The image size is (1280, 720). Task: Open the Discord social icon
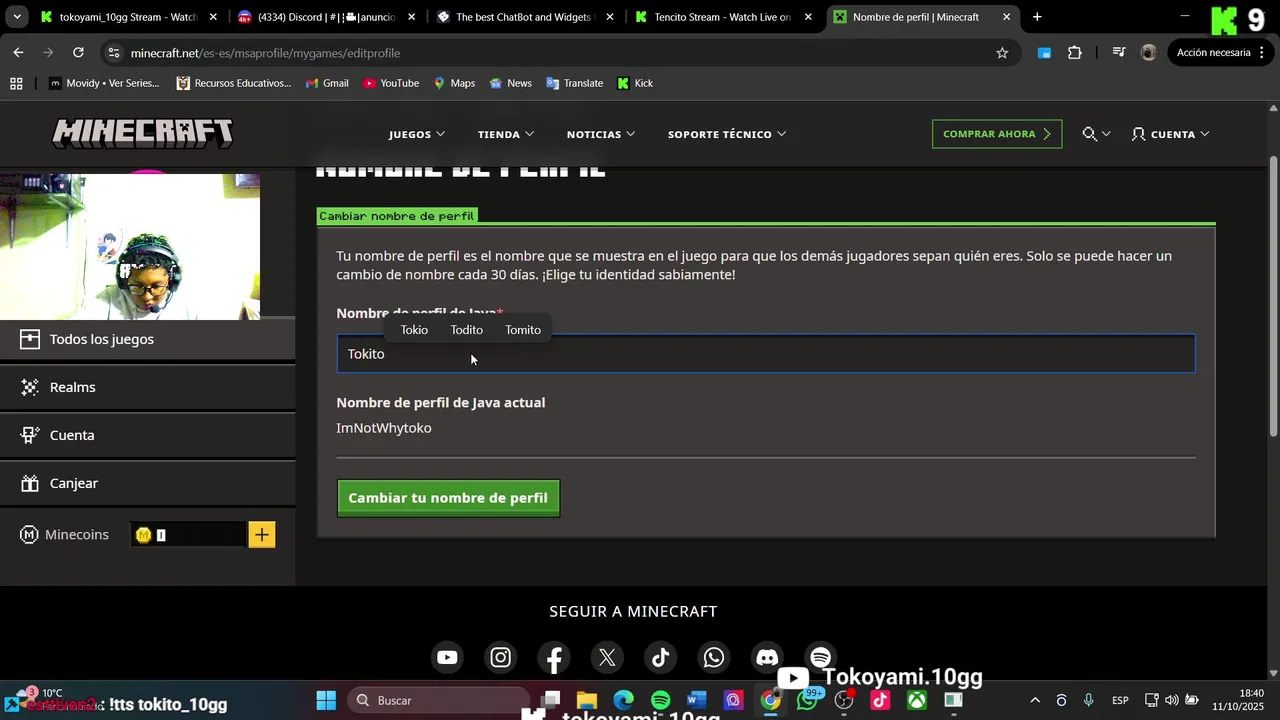coord(767,657)
